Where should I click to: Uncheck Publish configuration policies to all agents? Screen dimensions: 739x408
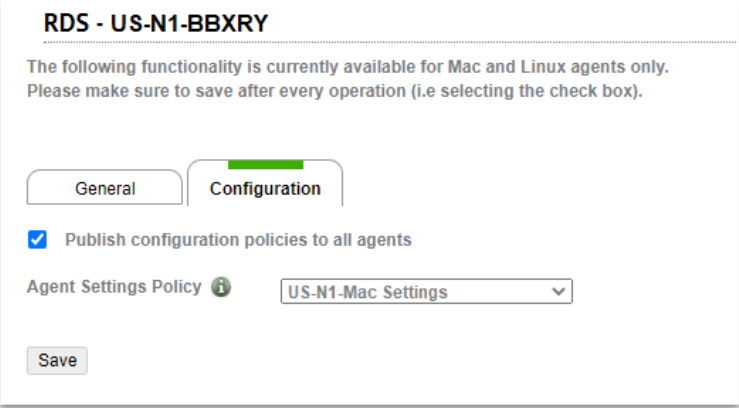[x=37, y=239]
